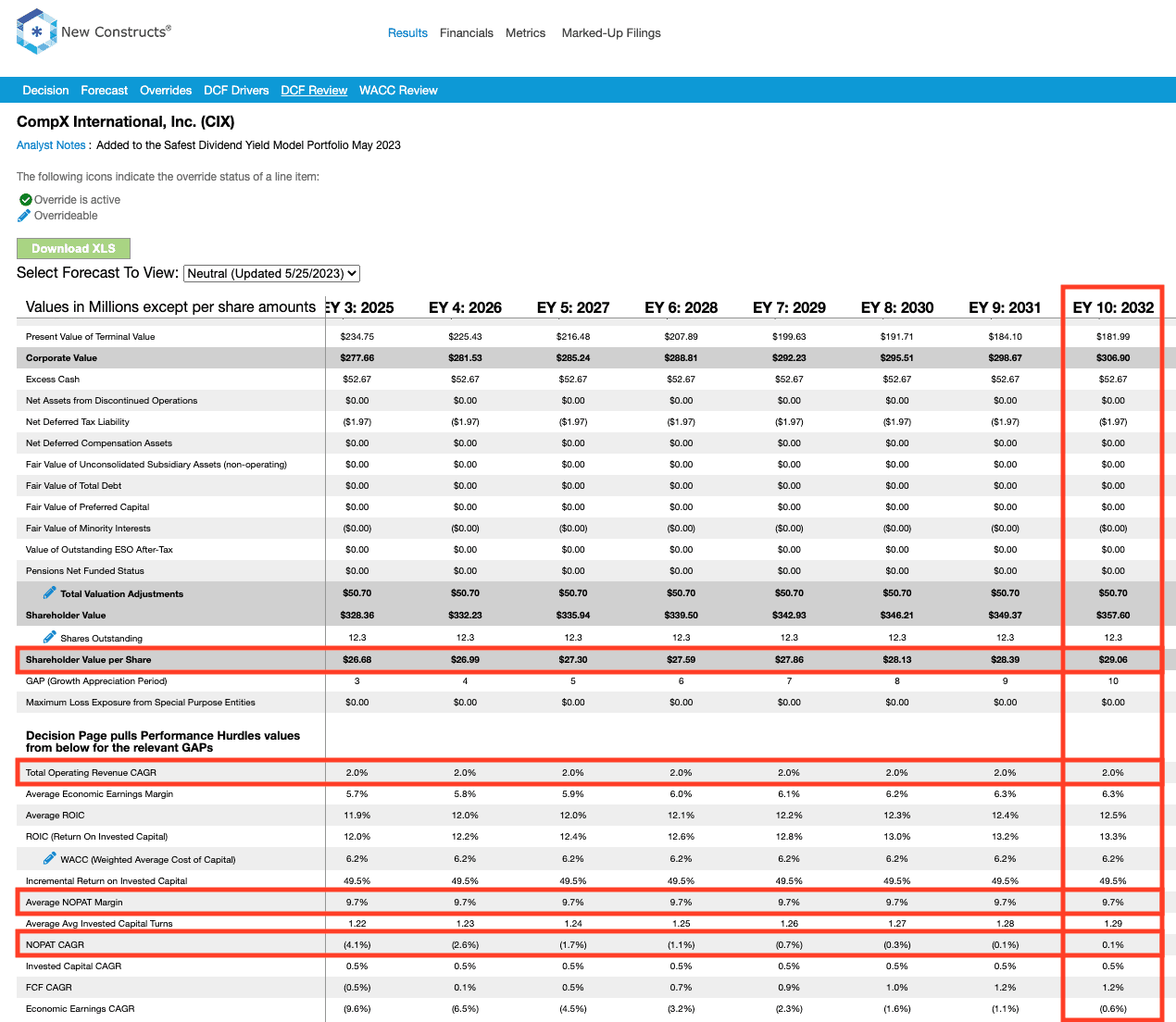Click the New Constructs hexagon logo

37,31
